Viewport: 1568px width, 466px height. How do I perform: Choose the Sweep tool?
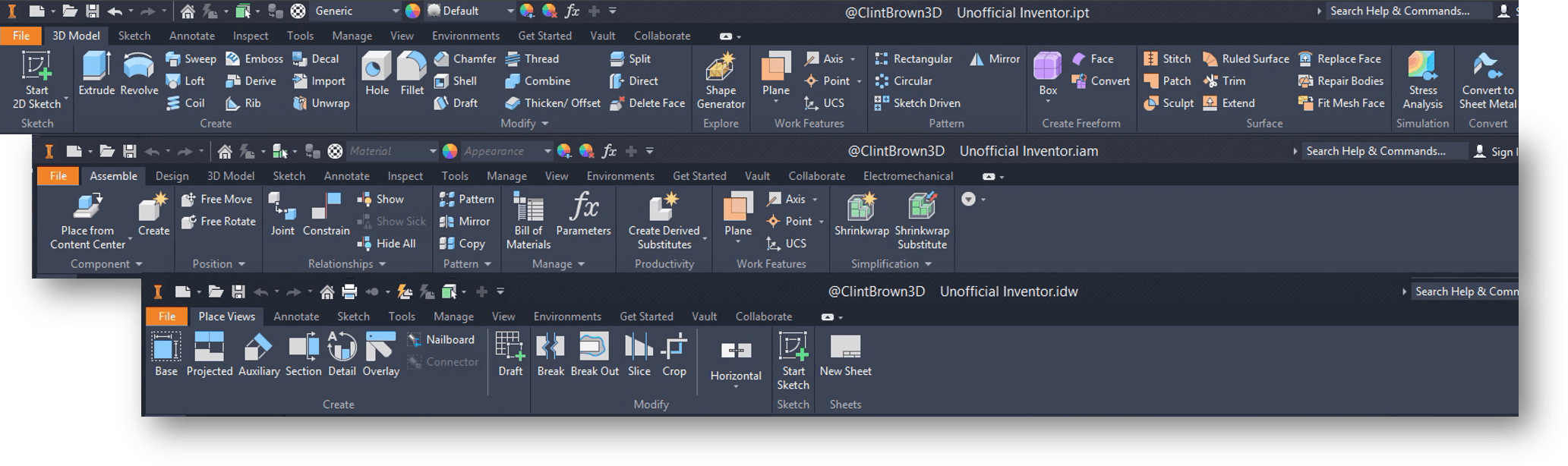191,58
